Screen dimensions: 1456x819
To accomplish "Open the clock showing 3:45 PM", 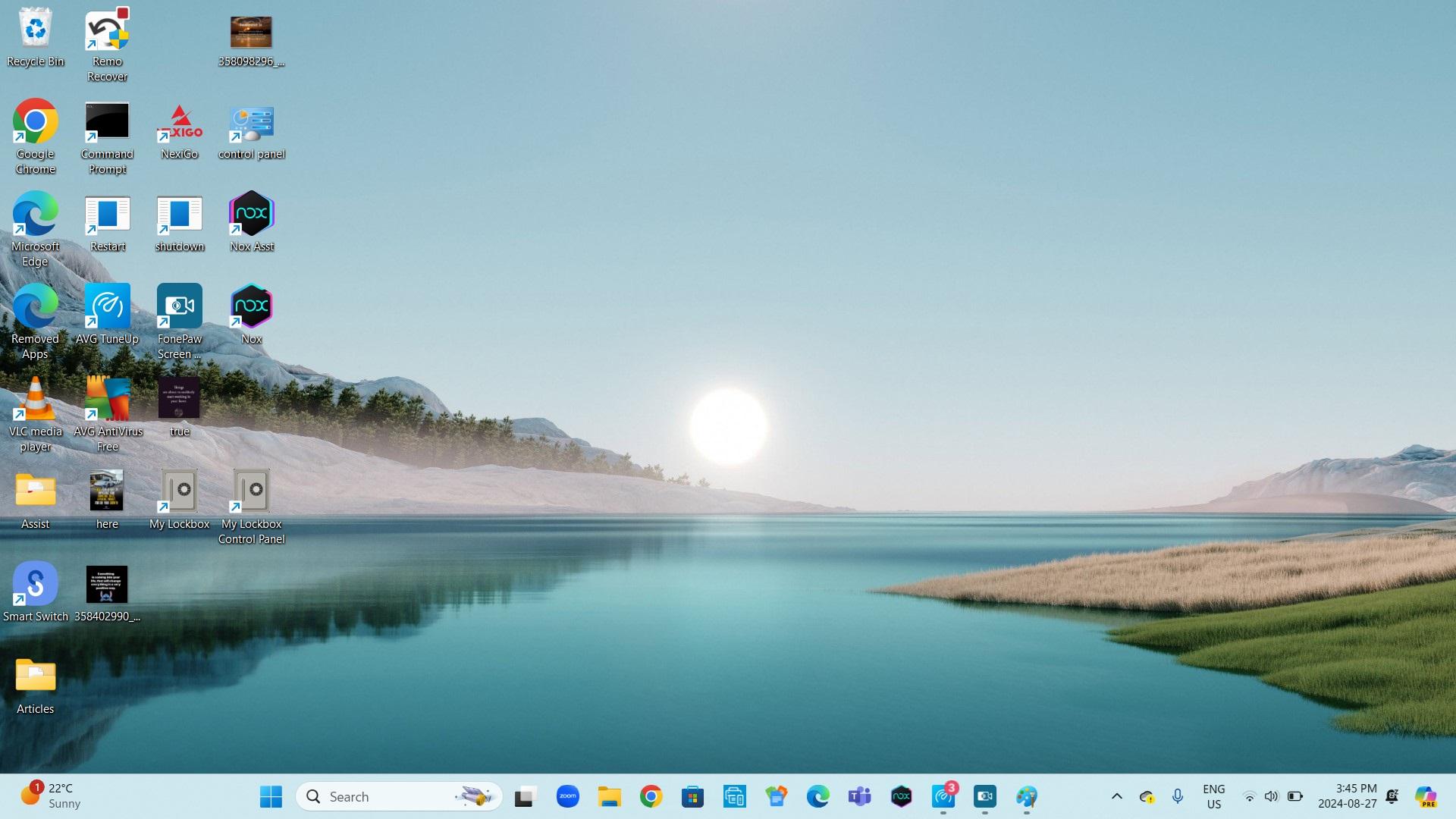I will click(x=1348, y=797).
